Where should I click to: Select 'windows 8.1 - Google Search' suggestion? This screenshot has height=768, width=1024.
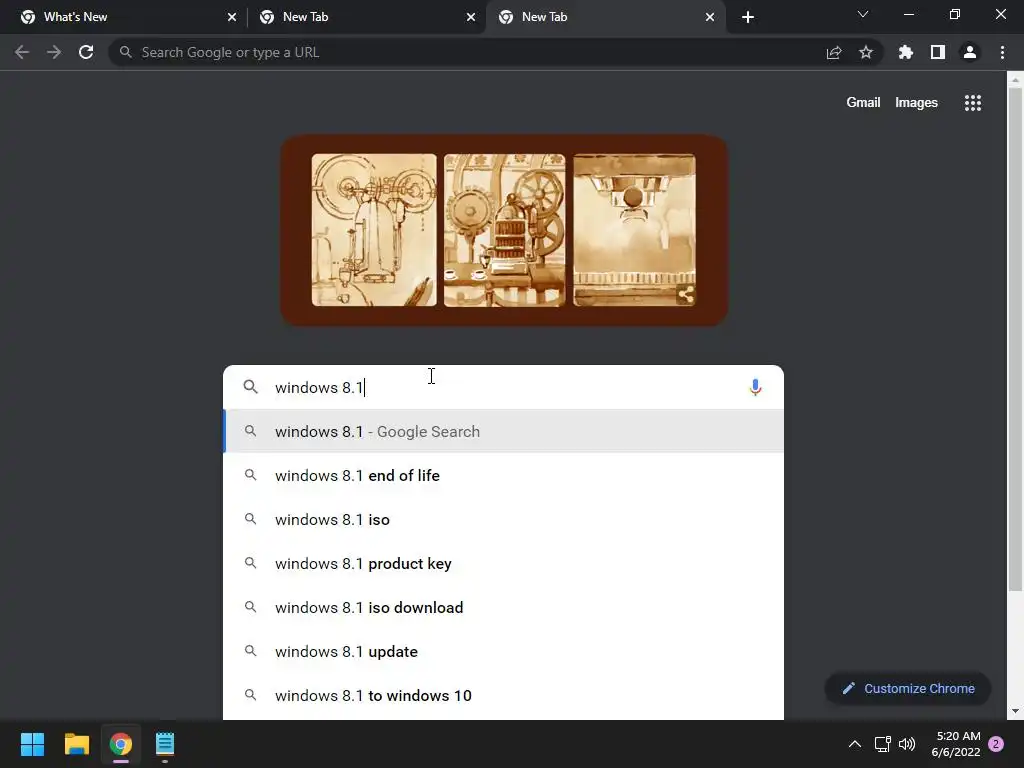503,431
